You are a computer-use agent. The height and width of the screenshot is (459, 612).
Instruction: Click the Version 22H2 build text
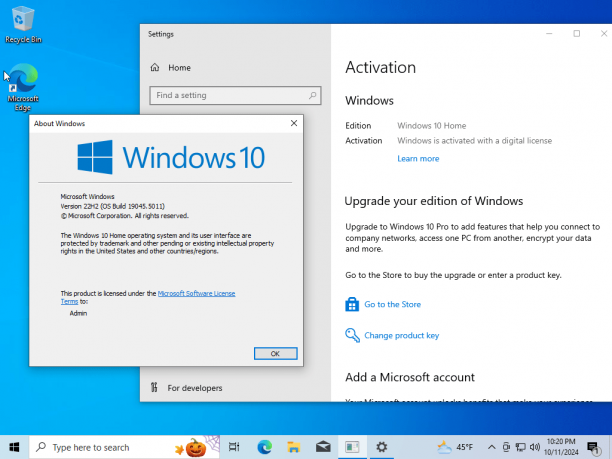tap(112, 206)
